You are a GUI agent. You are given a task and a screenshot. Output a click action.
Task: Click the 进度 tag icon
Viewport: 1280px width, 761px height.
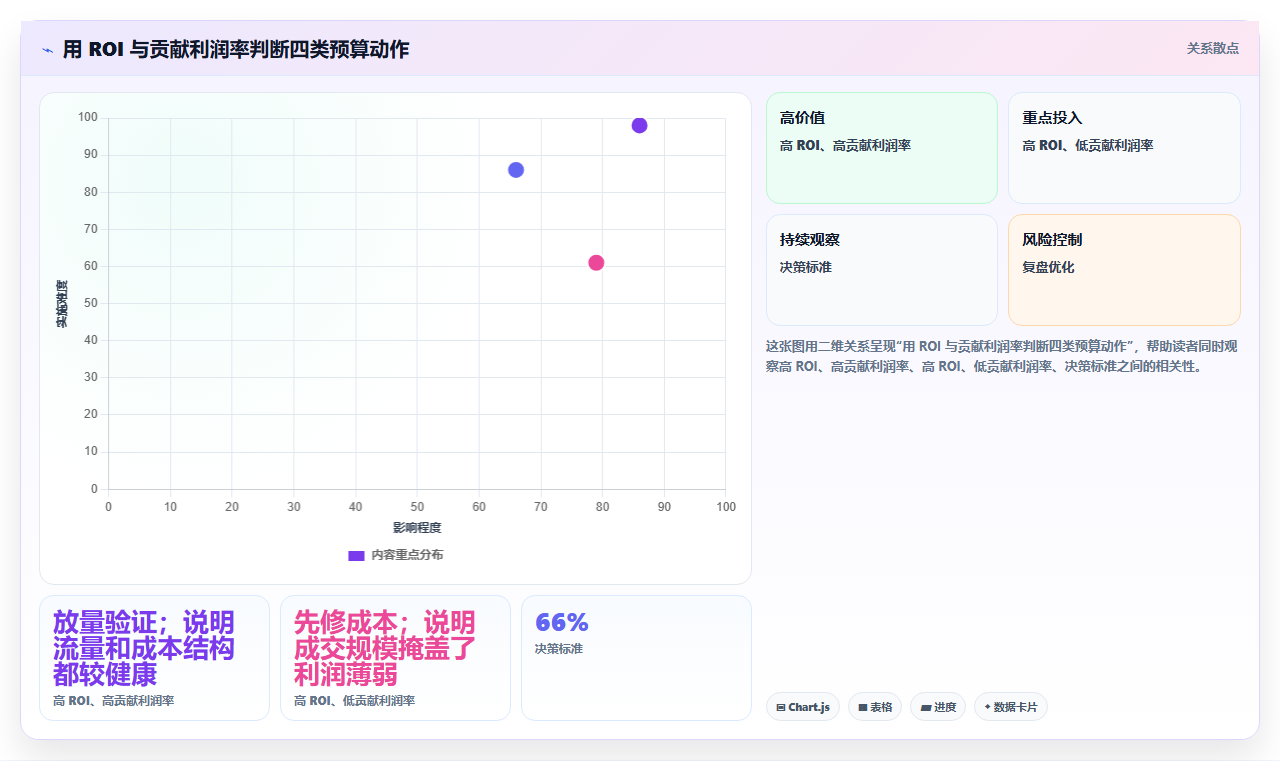926,708
